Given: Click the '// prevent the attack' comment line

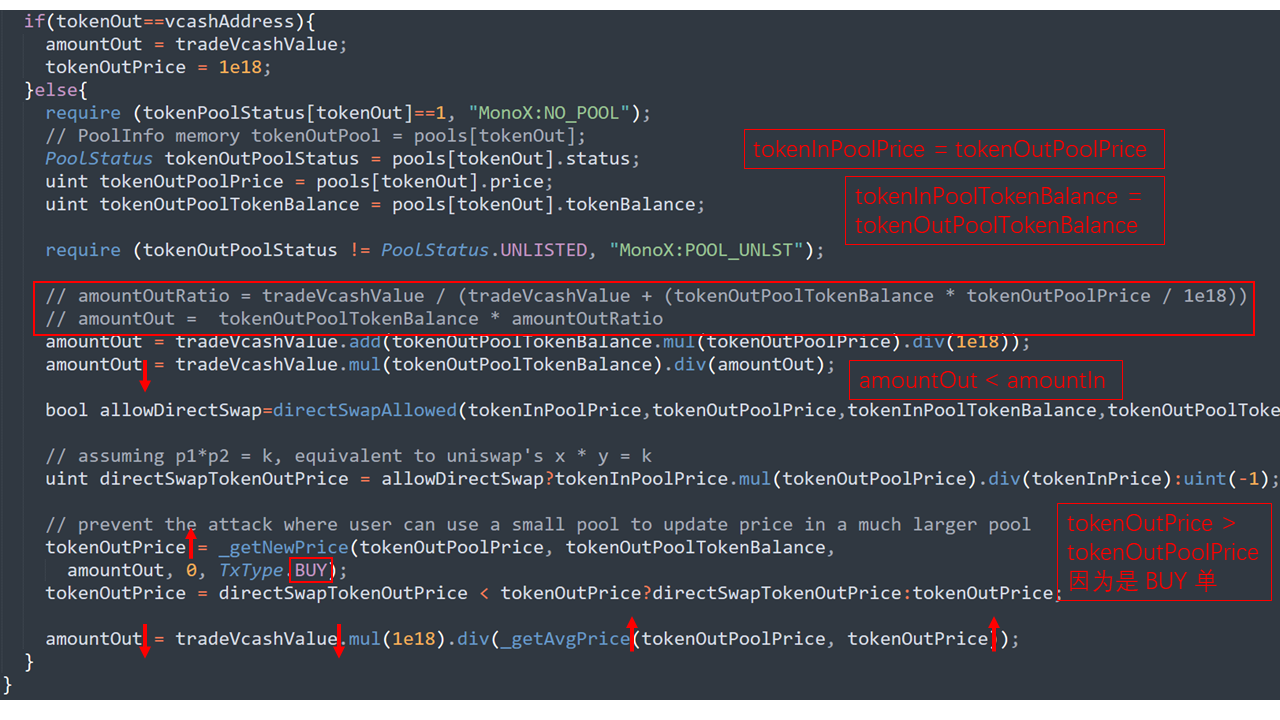Looking at the screenshot, I should (538, 524).
